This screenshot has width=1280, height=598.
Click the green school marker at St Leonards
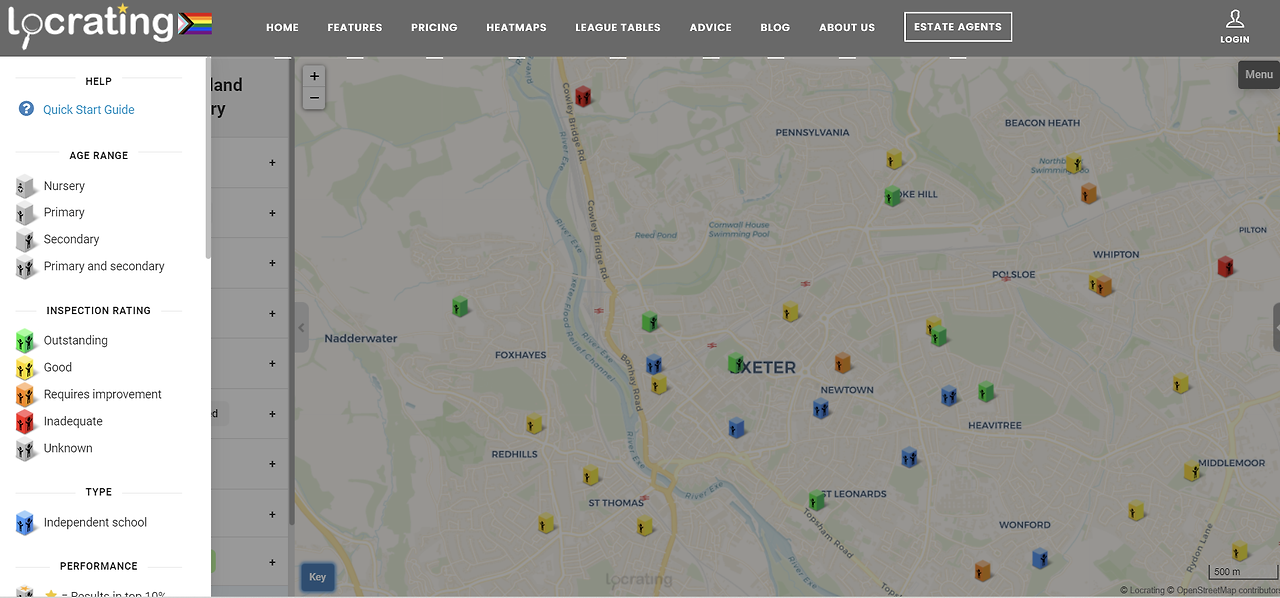click(x=817, y=501)
